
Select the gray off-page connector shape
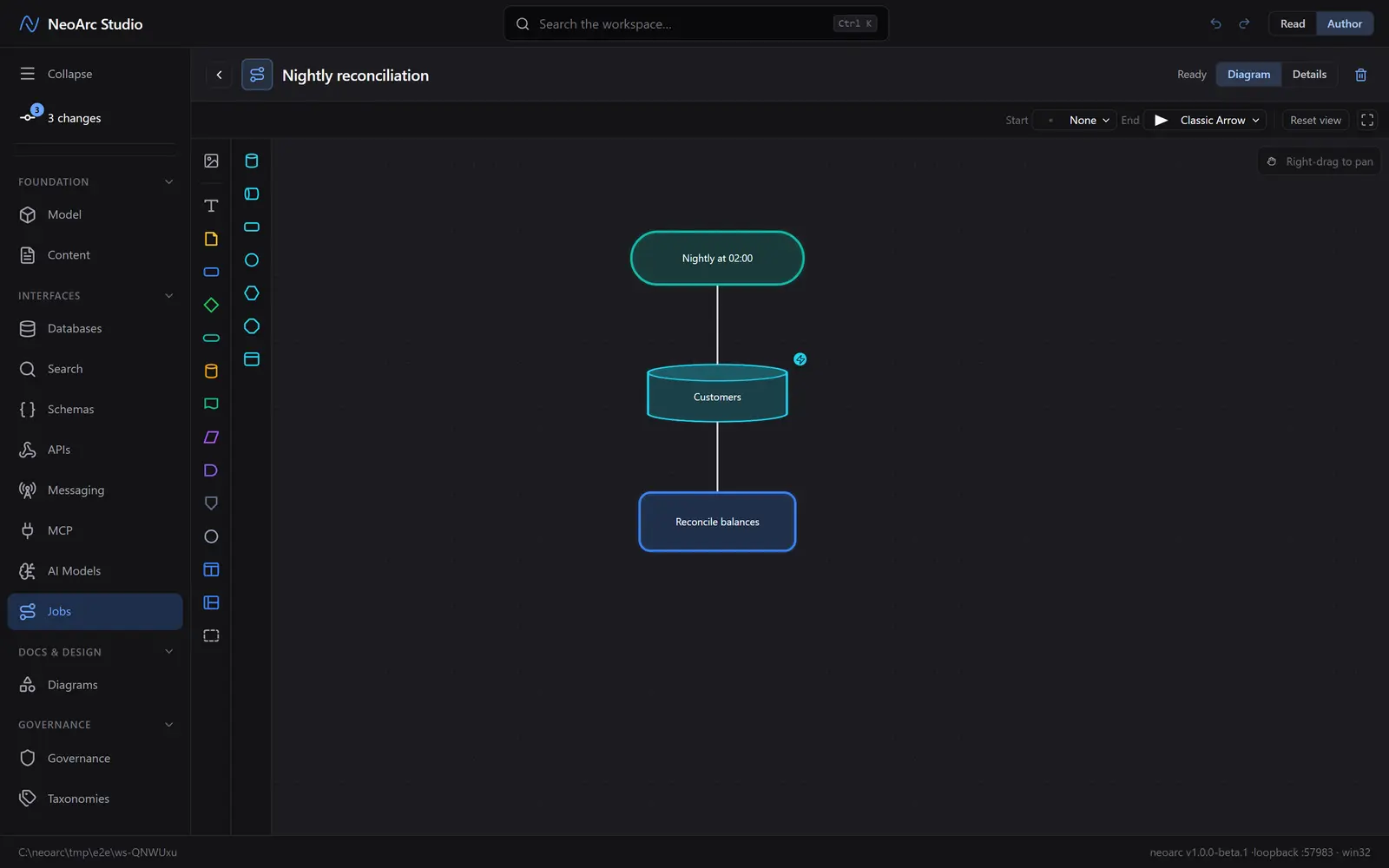point(211,503)
